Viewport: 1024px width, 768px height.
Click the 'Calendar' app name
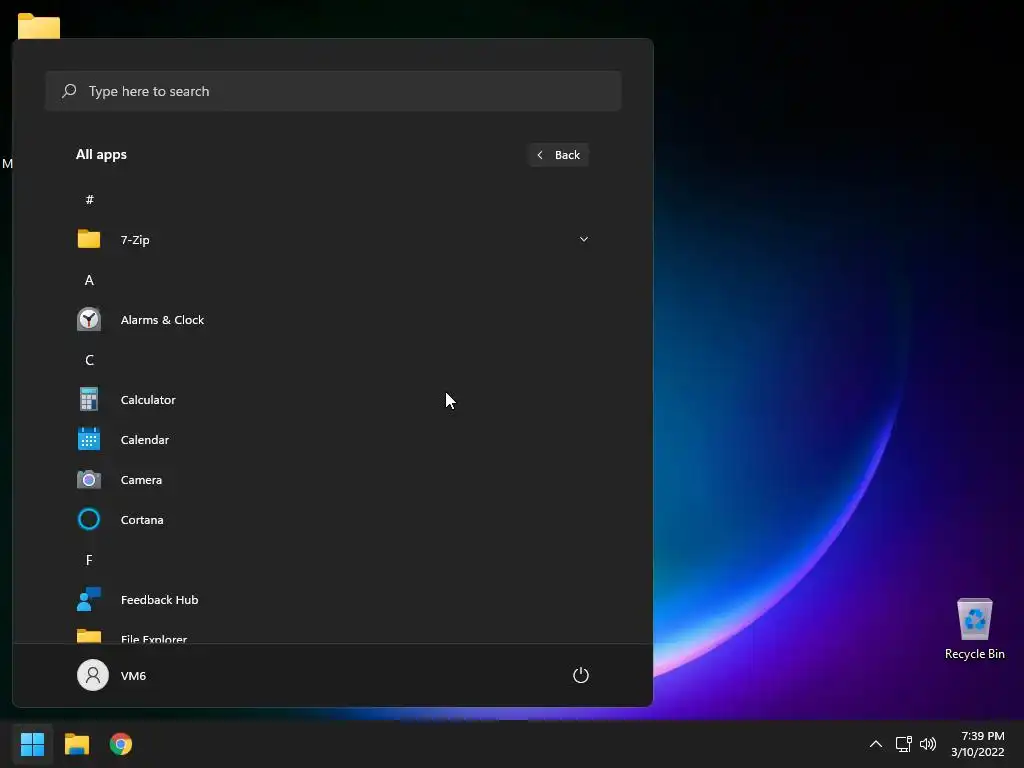click(145, 440)
